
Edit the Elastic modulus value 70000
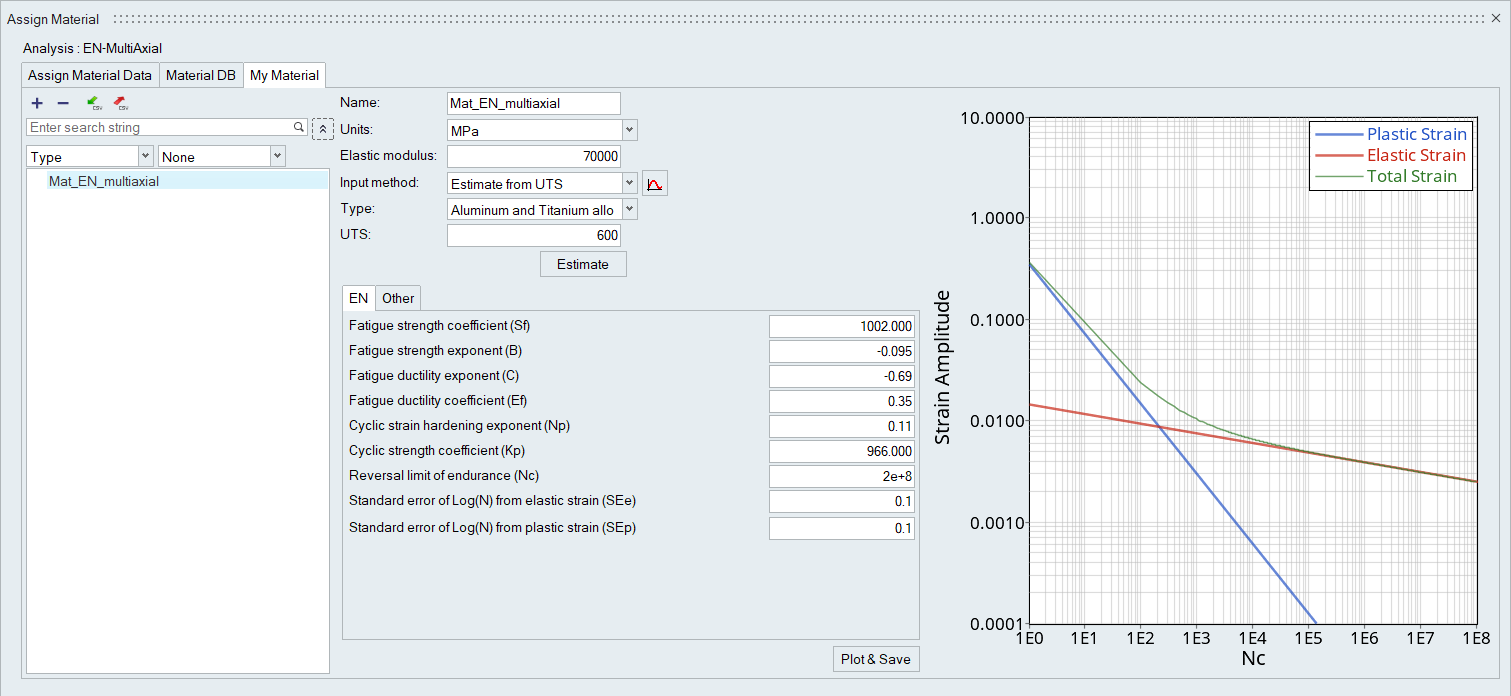534,156
